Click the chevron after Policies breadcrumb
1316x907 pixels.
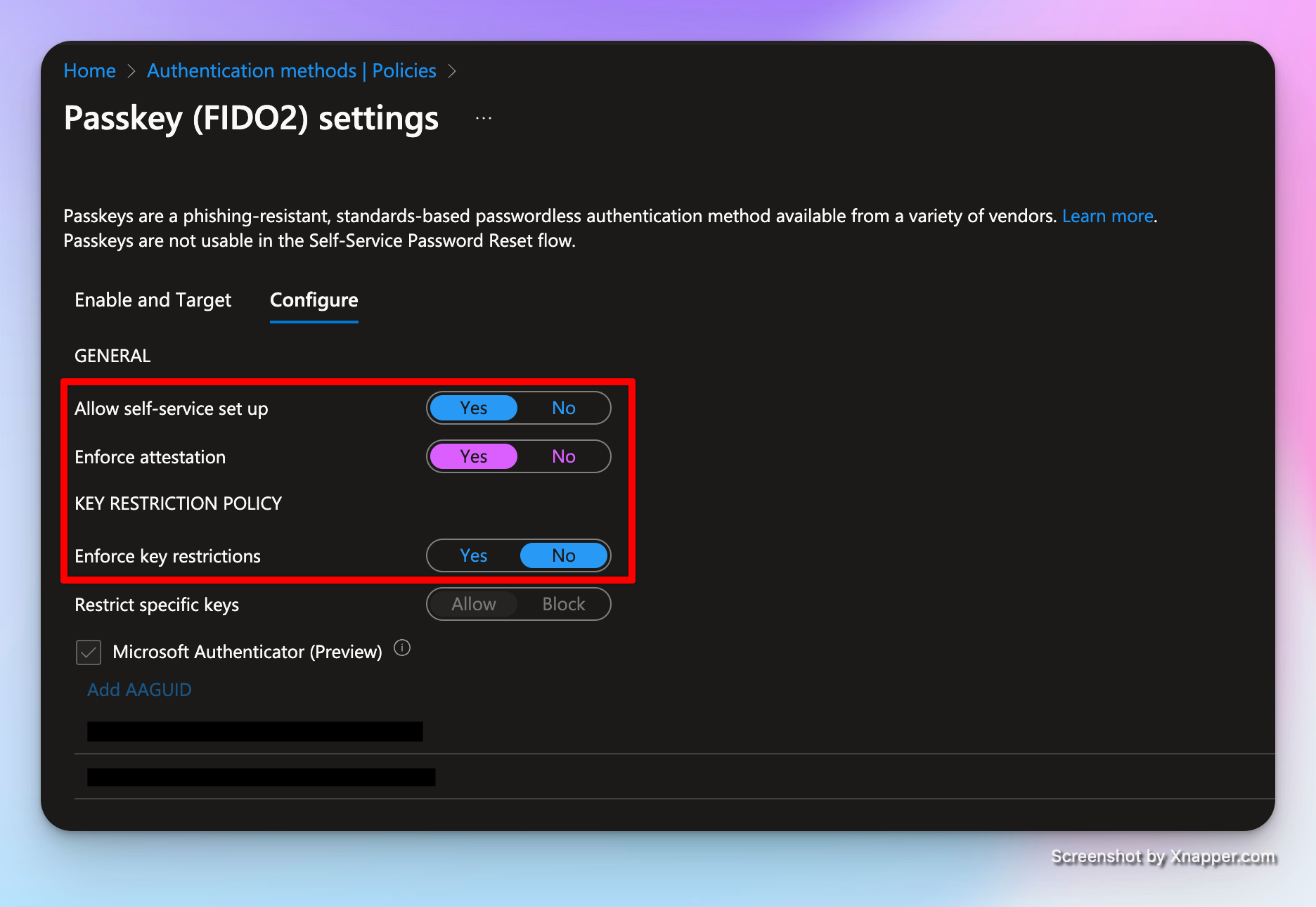tap(452, 72)
